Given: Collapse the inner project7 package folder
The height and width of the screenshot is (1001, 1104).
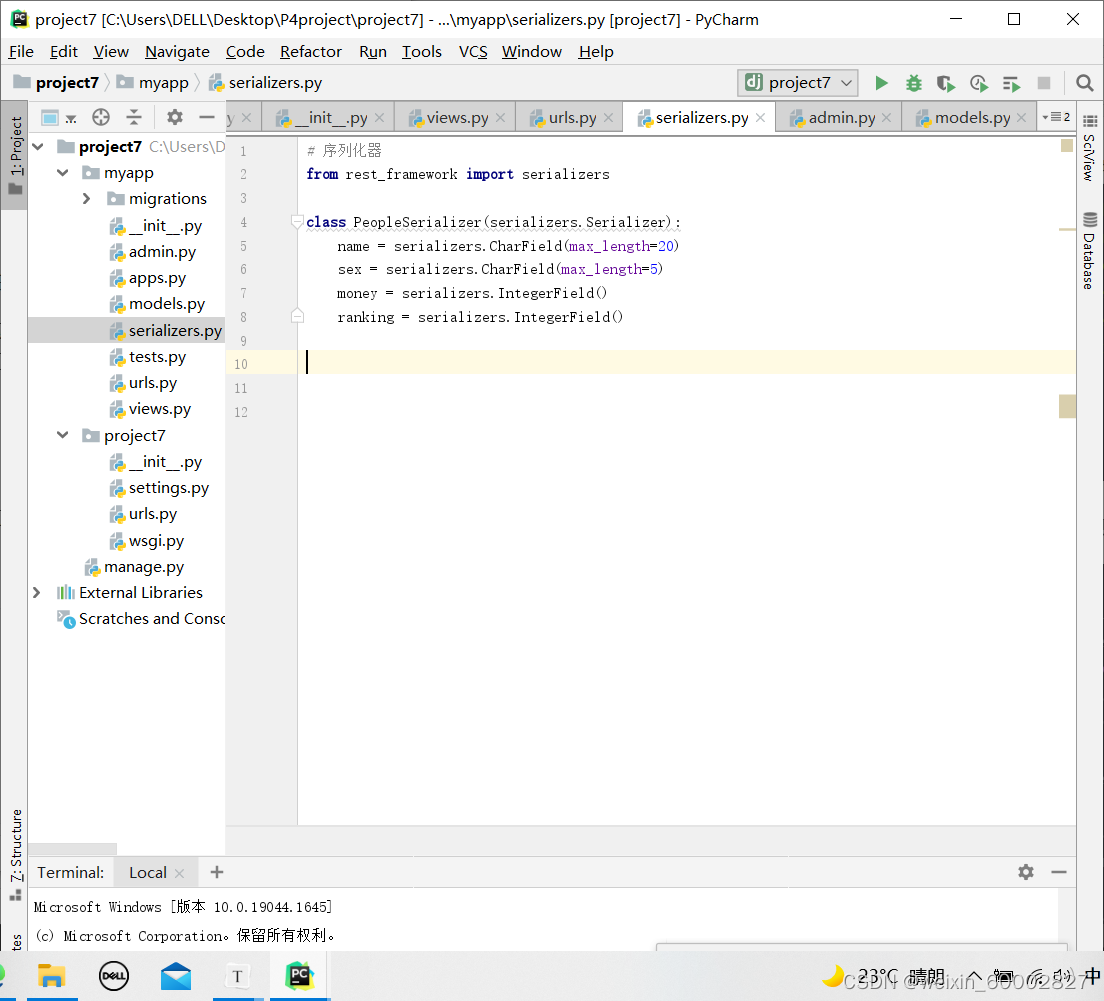Looking at the screenshot, I should point(63,435).
